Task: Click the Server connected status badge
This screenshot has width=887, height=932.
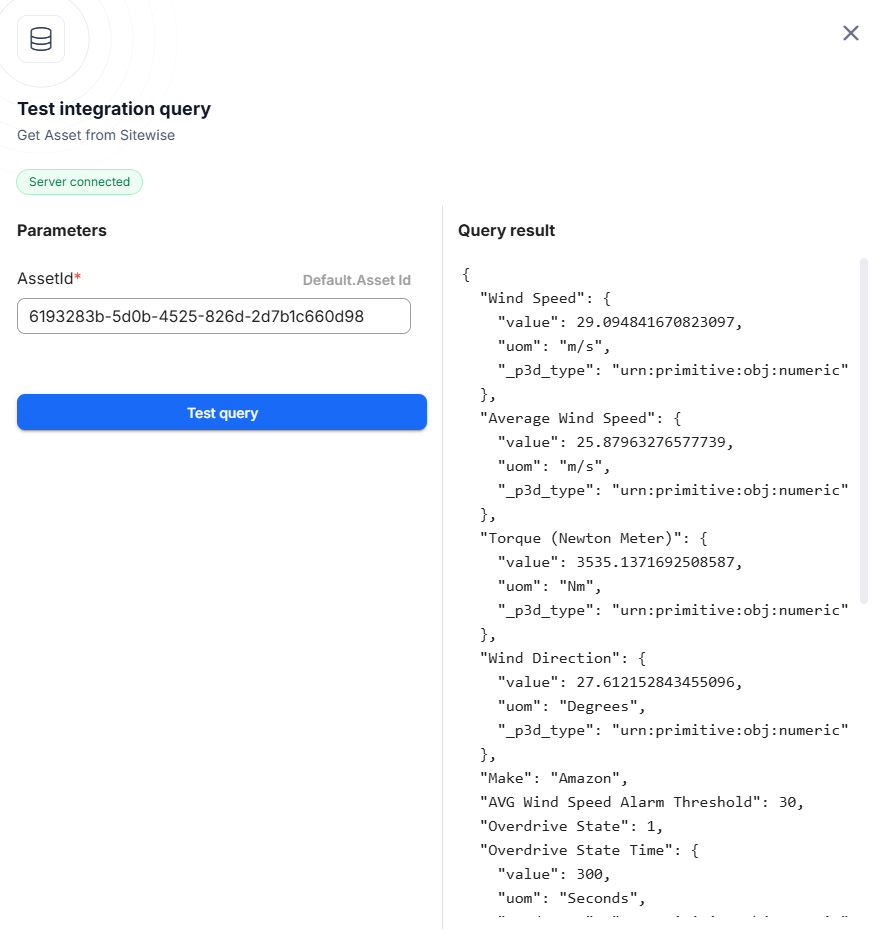Action: (x=80, y=182)
